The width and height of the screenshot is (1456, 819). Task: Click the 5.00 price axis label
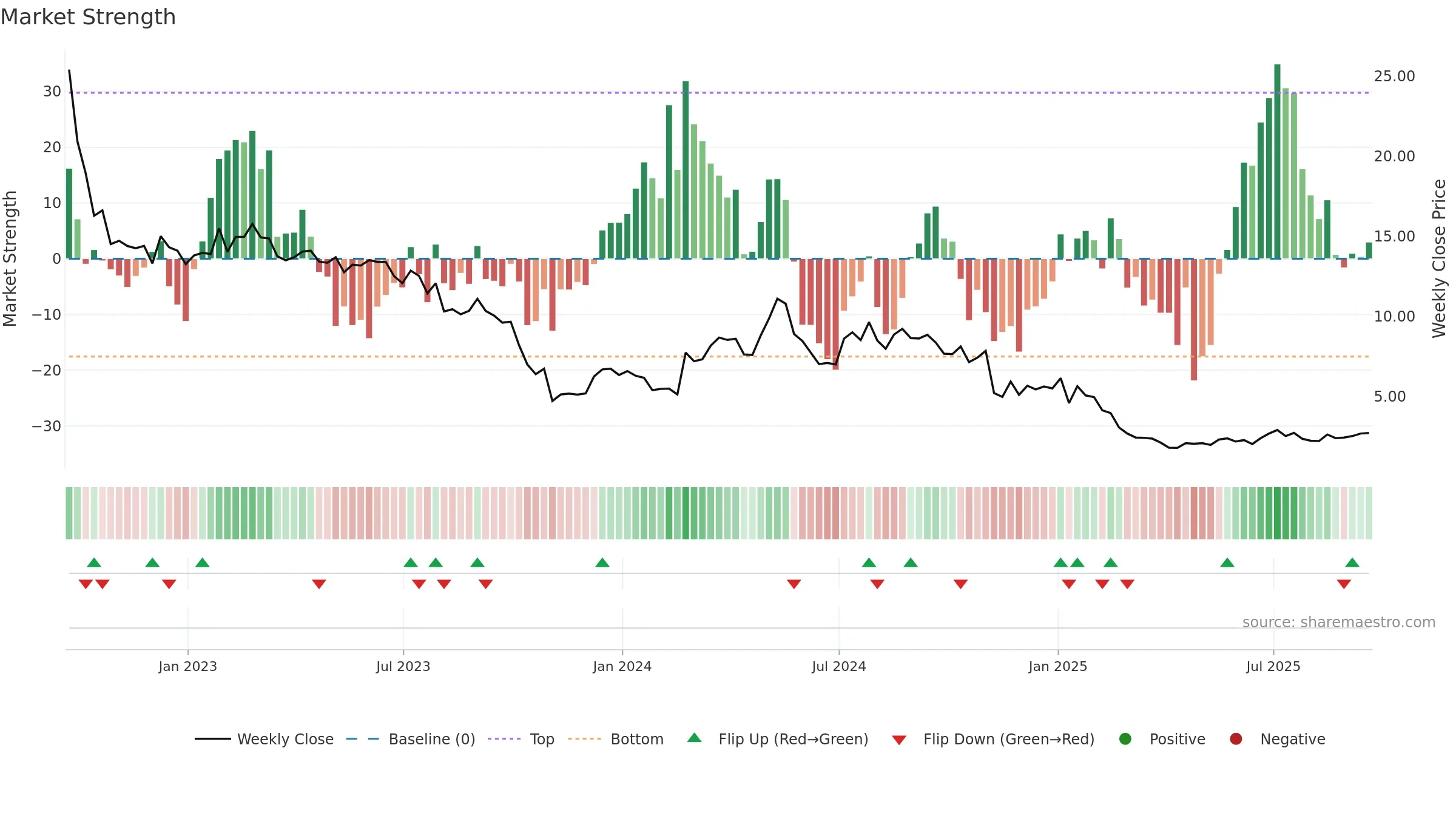[1390, 396]
